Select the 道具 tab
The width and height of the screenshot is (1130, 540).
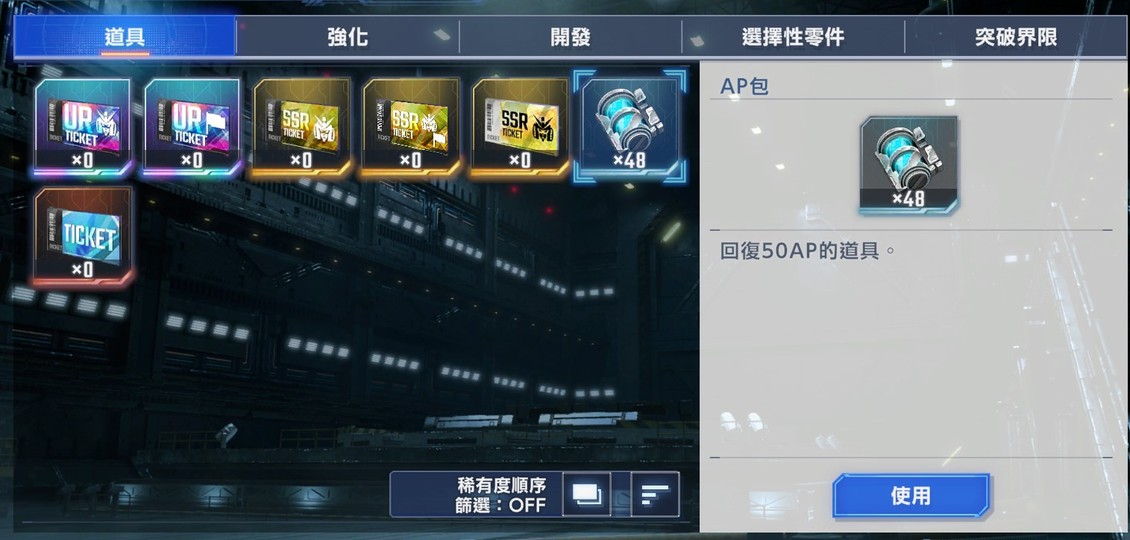pos(125,37)
